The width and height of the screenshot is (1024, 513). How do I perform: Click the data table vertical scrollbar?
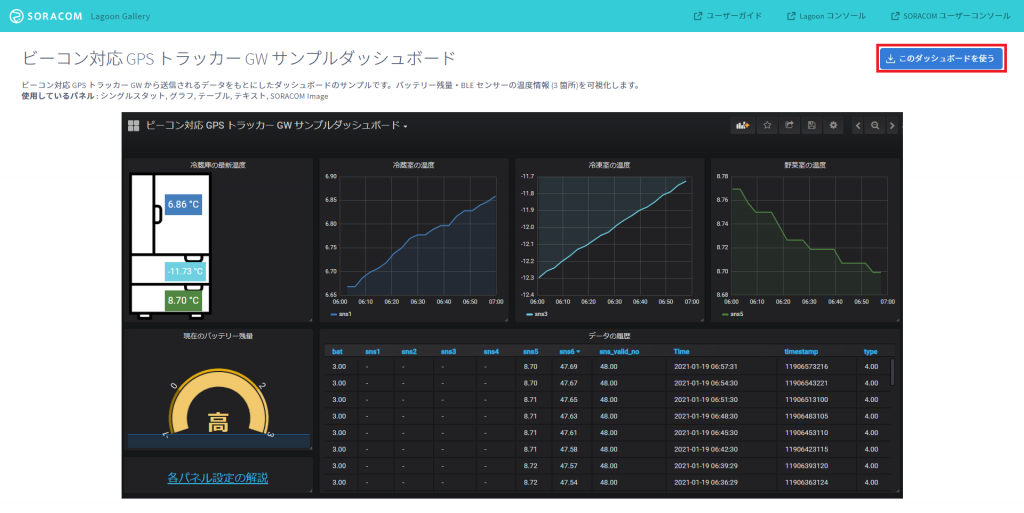(892, 372)
